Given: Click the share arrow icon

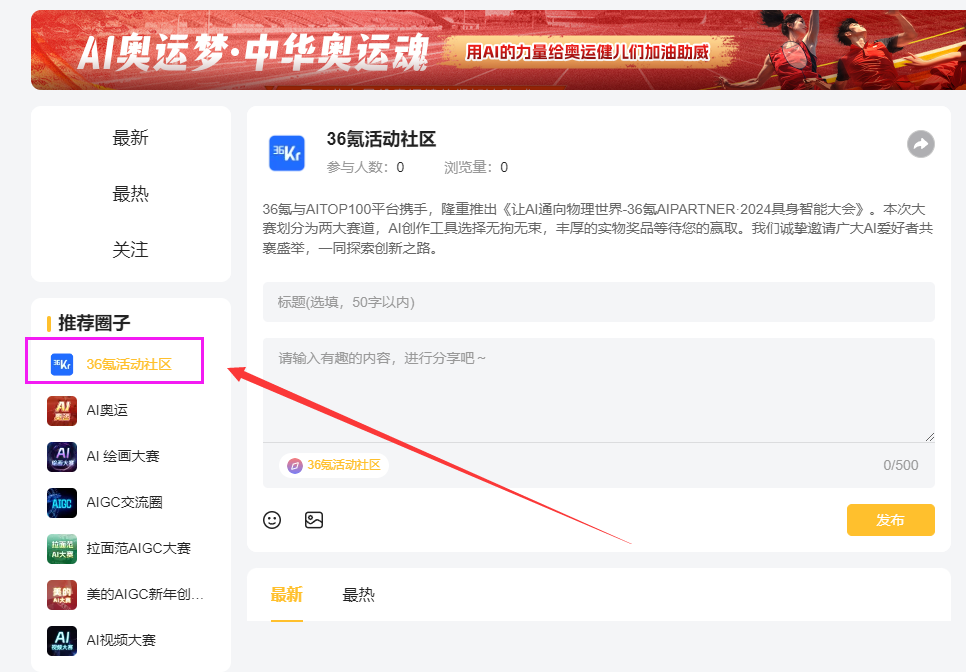Looking at the screenshot, I should tap(920, 144).
